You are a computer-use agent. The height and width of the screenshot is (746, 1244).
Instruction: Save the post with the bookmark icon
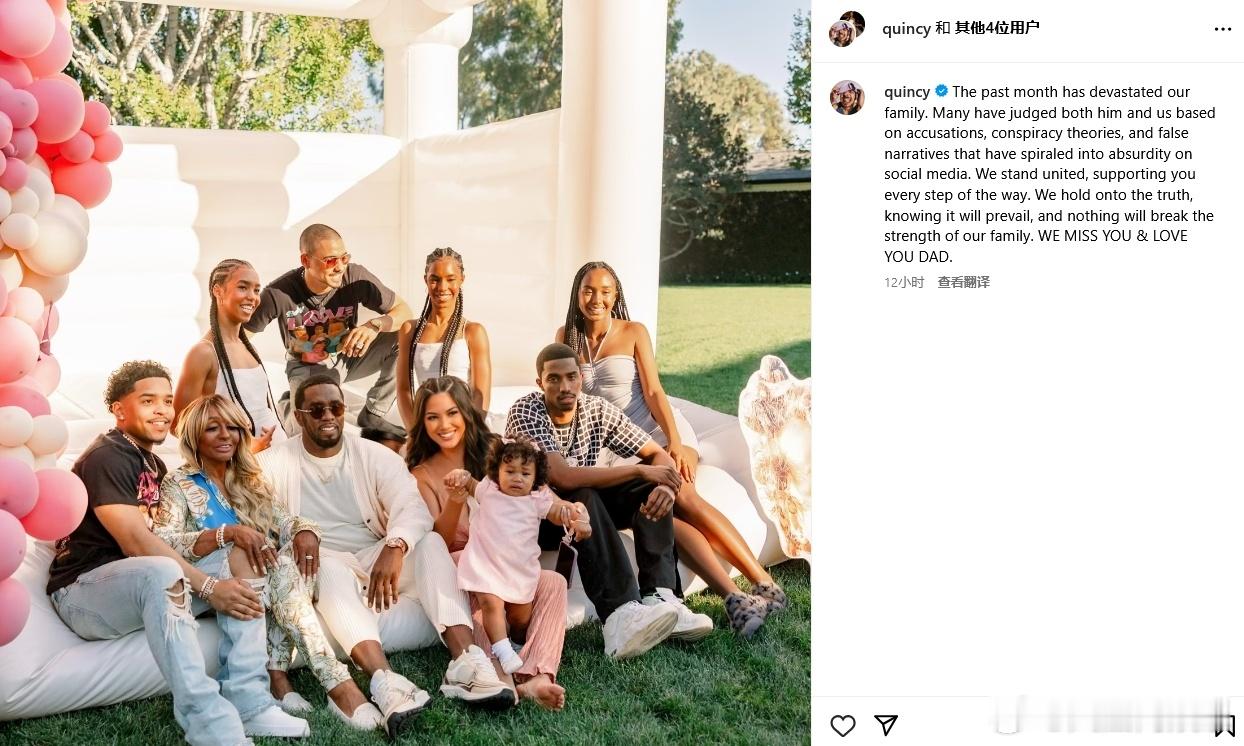click(x=1224, y=725)
